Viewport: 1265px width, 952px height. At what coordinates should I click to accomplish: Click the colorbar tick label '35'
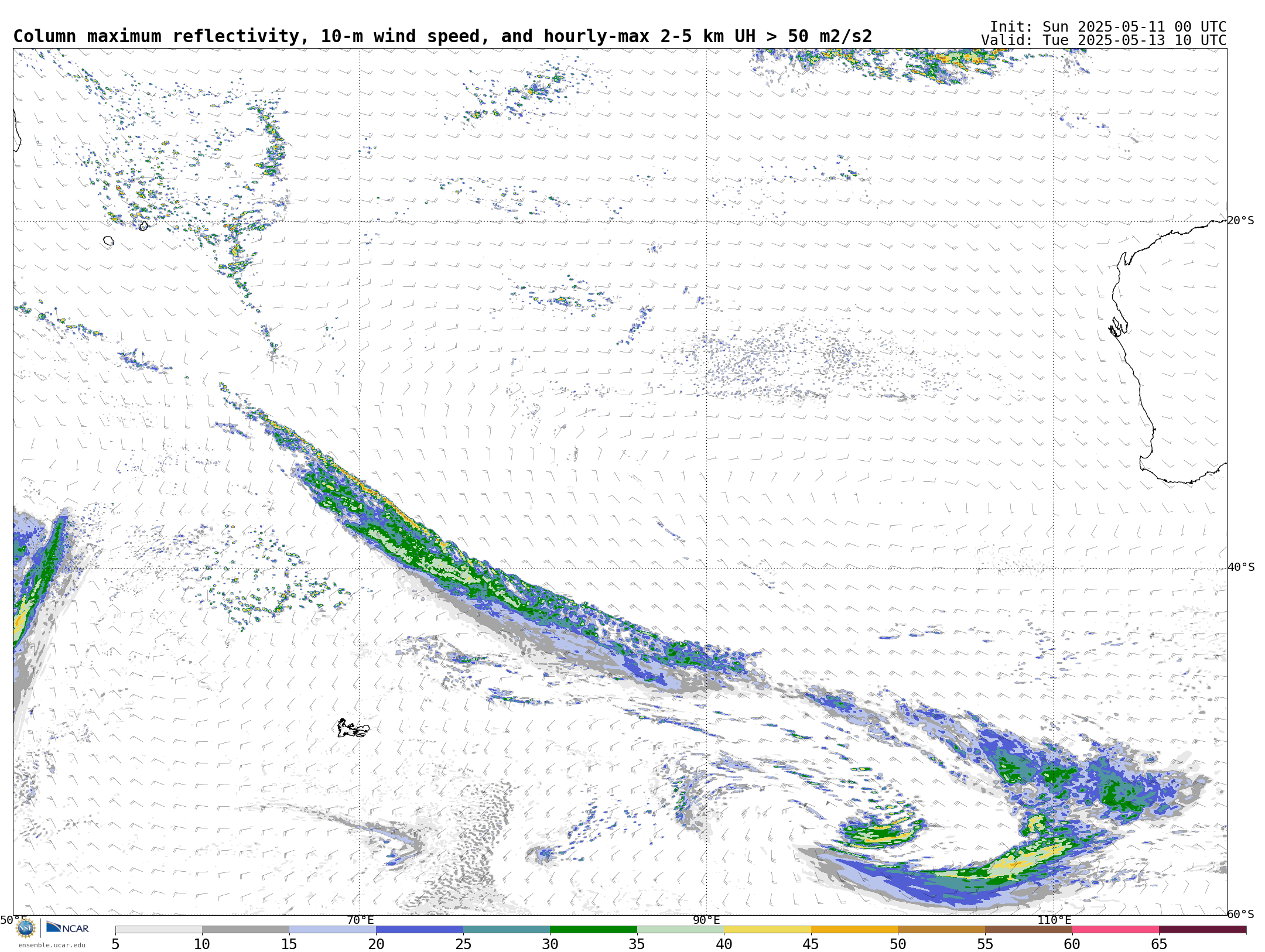(637, 944)
